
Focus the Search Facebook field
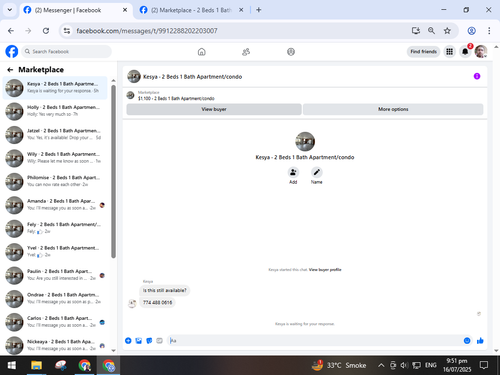66,52
